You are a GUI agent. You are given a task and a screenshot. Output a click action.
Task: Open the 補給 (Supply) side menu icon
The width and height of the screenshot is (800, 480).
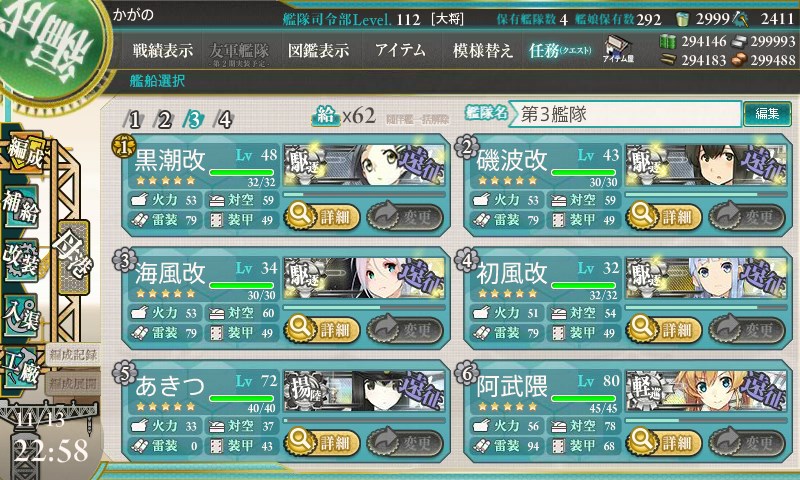pyautogui.click(x=21, y=205)
